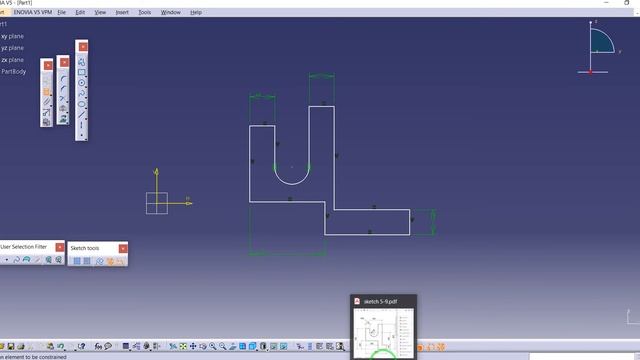This screenshot has width=640, height=360.
Task: Close the Sketch tools toolbar
Action: pyautogui.click(x=123, y=248)
